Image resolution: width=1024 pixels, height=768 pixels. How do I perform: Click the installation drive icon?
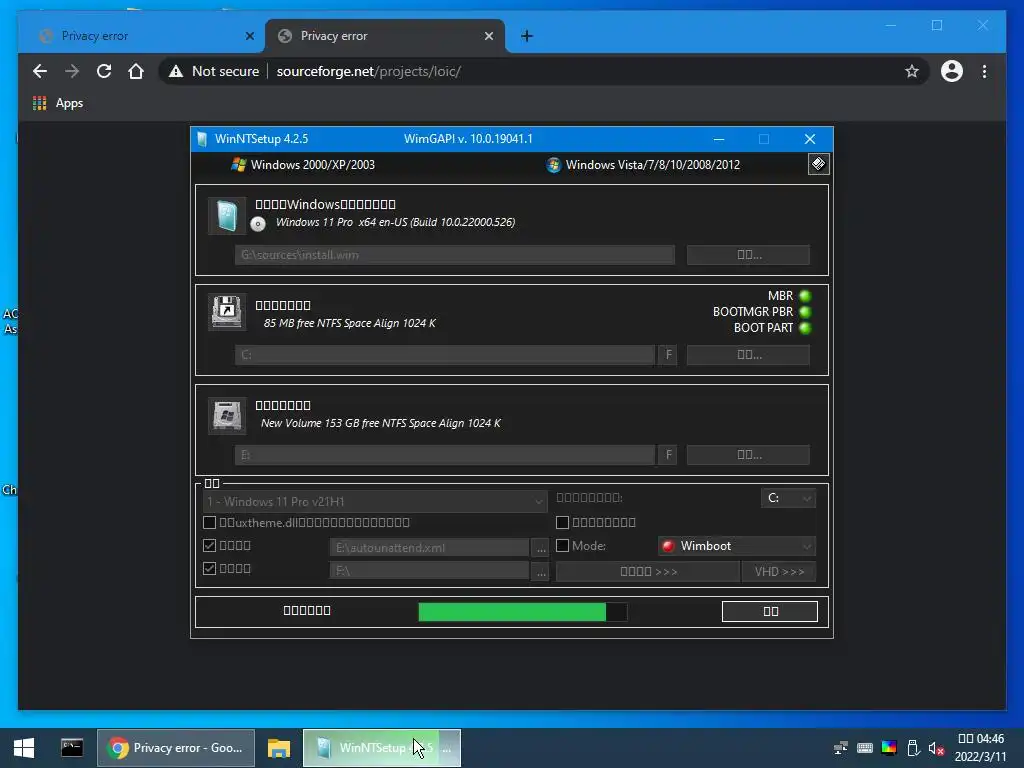[227, 415]
